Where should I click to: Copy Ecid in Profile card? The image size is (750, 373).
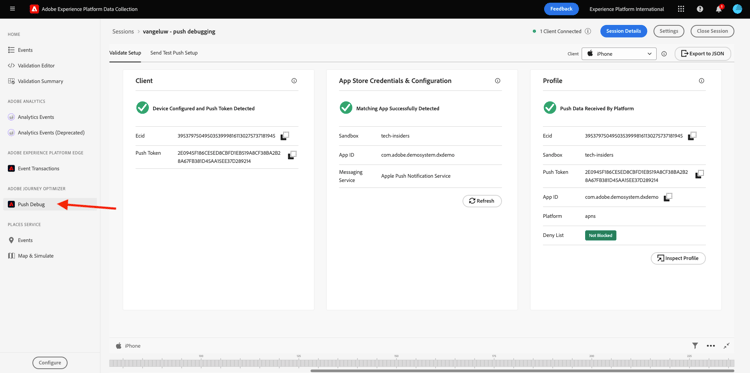[x=692, y=136]
